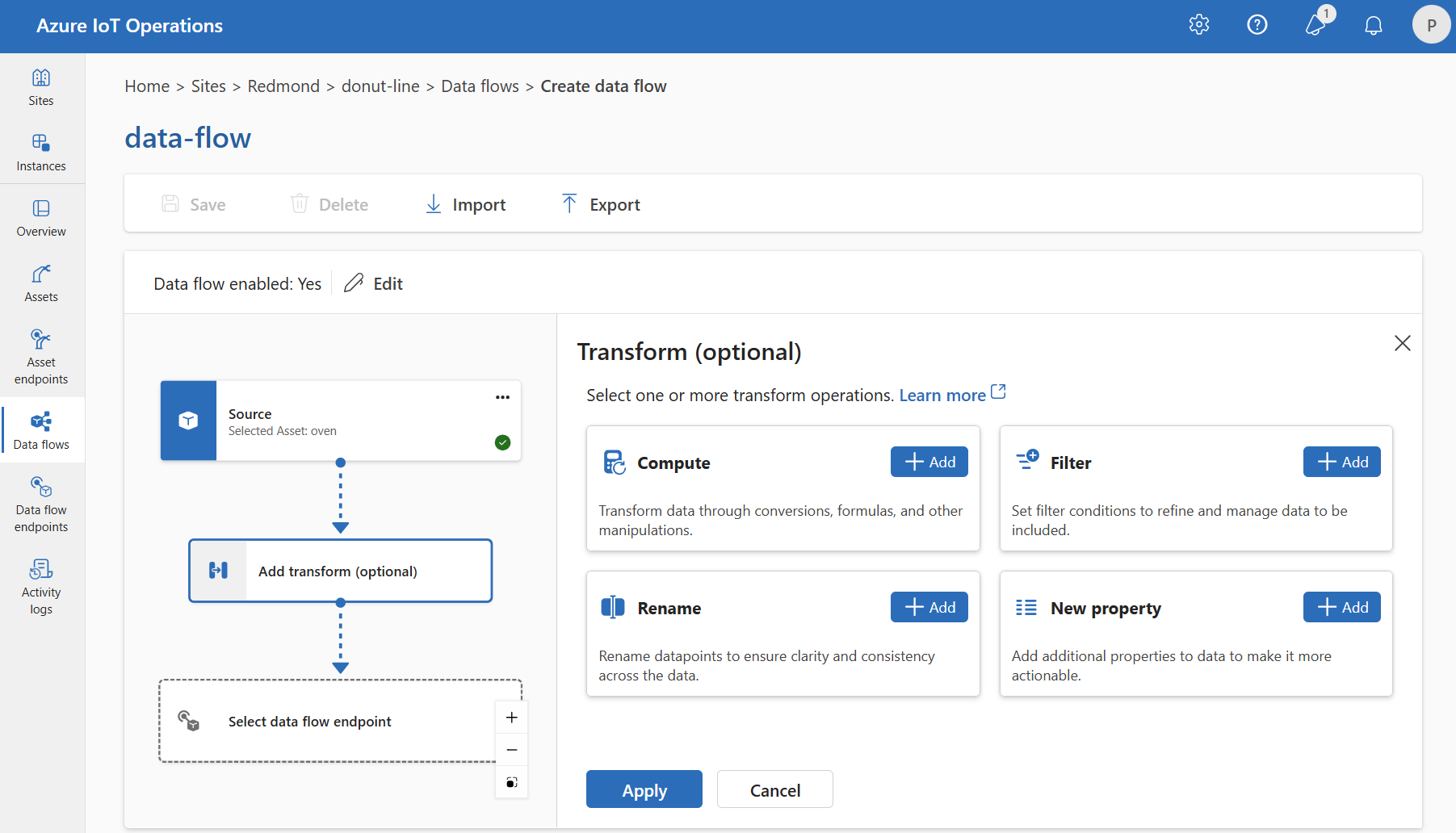
Task: Open Data flow endpoints in sidebar
Action: pos(41,504)
